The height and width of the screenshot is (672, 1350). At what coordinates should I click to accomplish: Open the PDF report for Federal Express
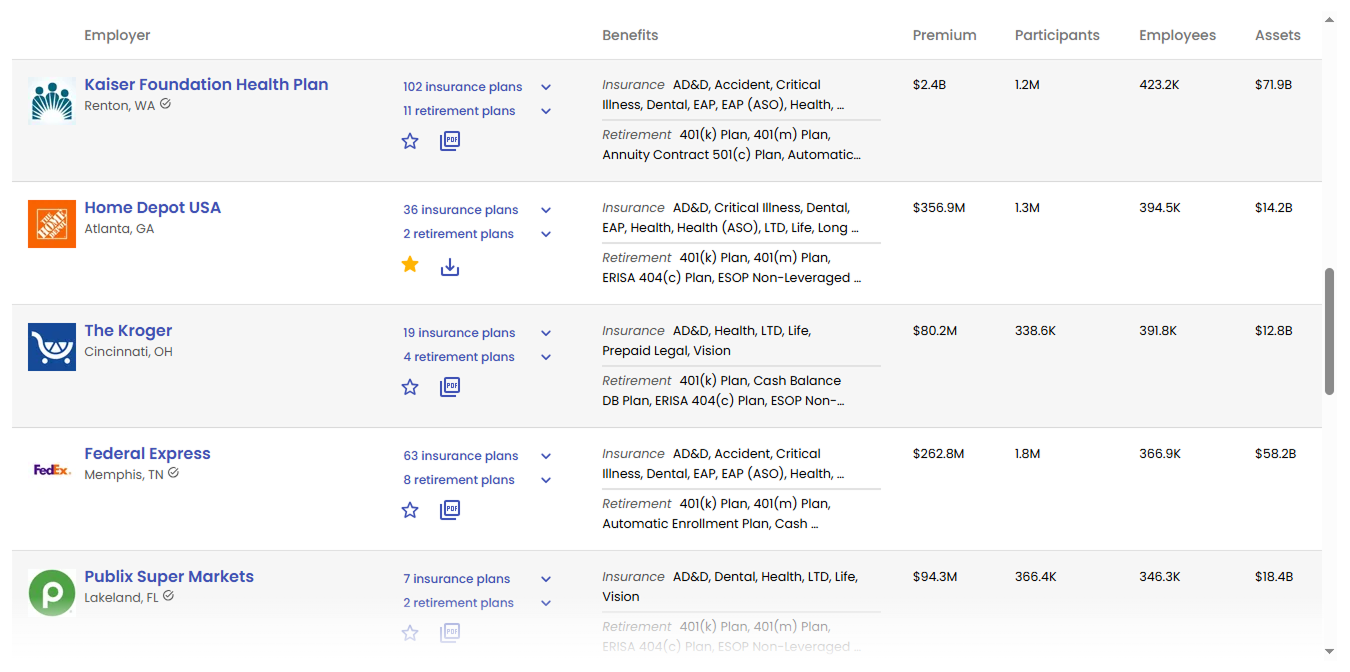coord(449,509)
